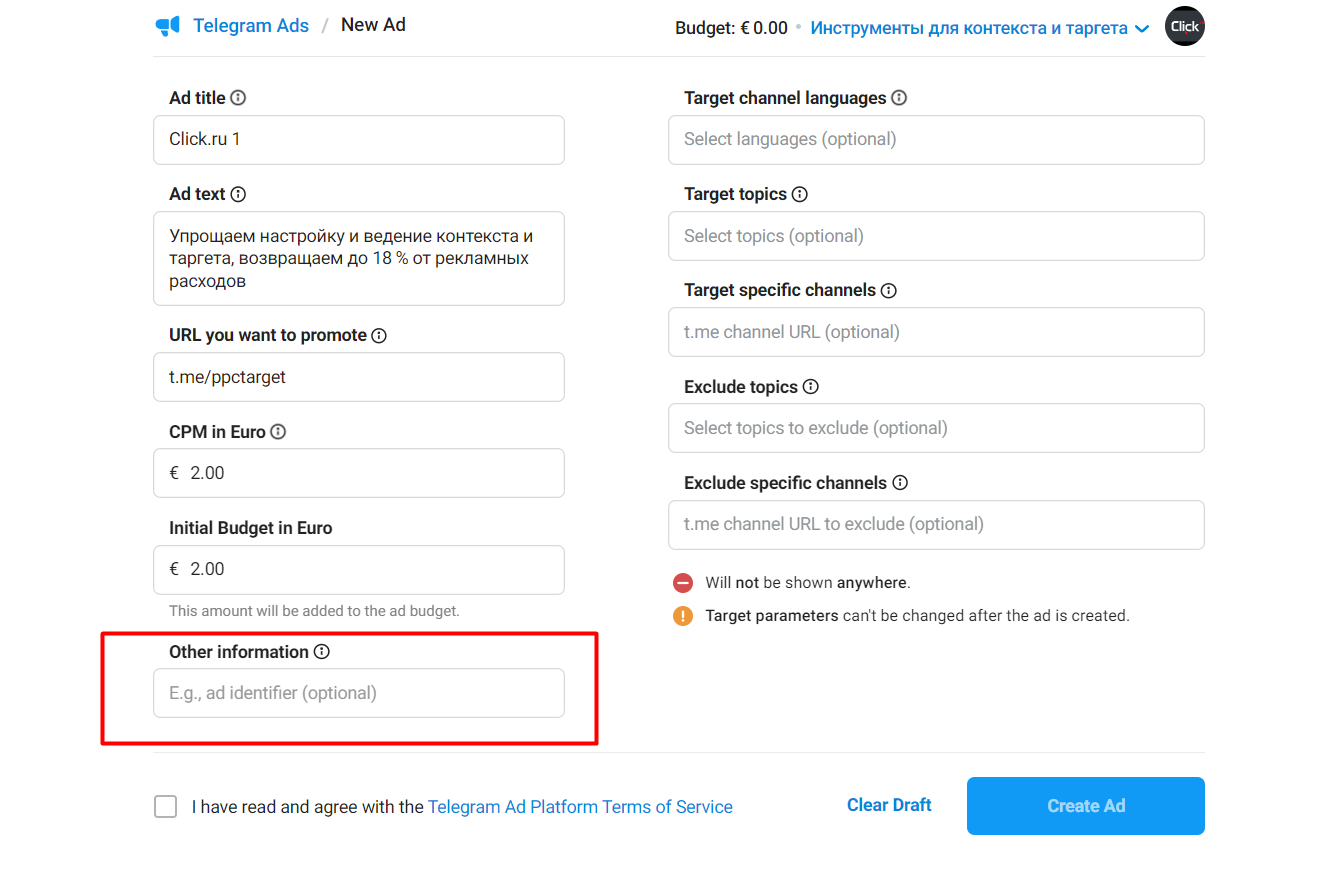Click the Other information ad identifier field
The height and width of the screenshot is (879, 1328).
coord(359,693)
